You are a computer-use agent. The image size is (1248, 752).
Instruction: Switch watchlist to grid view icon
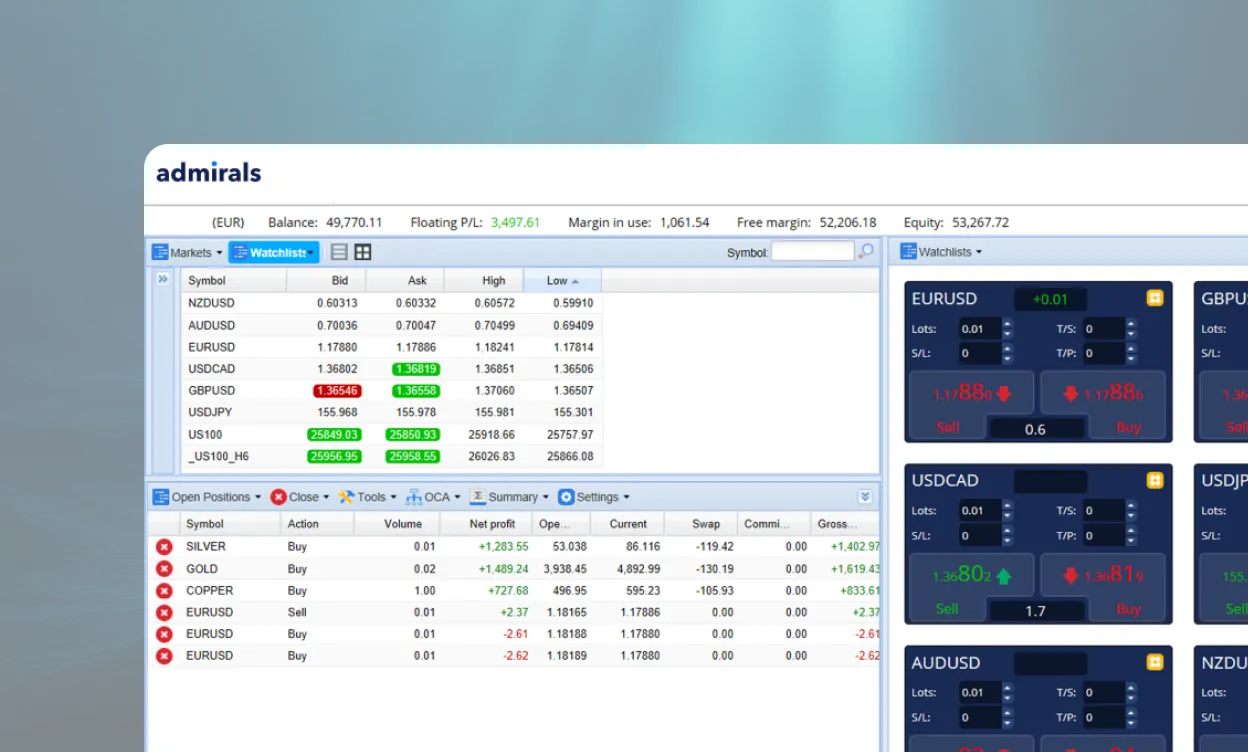tap(363, 253)
